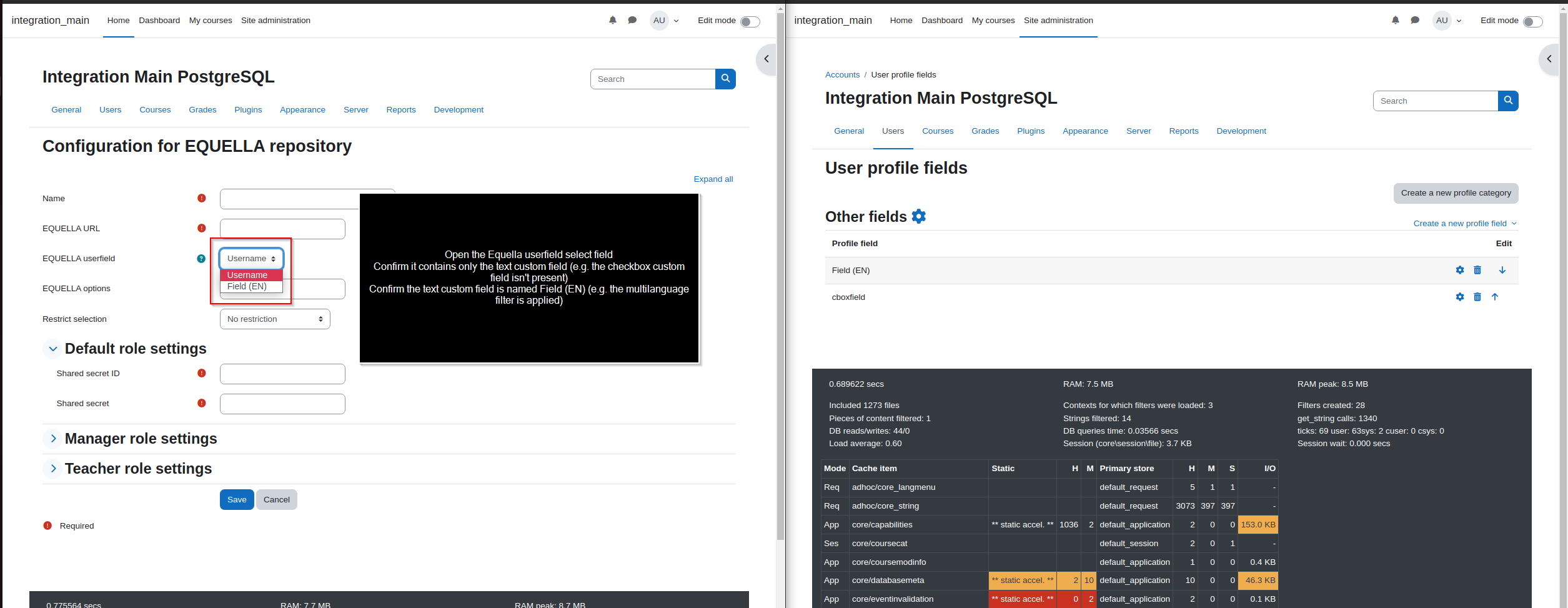Screen dimensions: 1568x608
Task: Open user menu arrow in right window
Action: pyautogui.click(x=1459, y=21)
